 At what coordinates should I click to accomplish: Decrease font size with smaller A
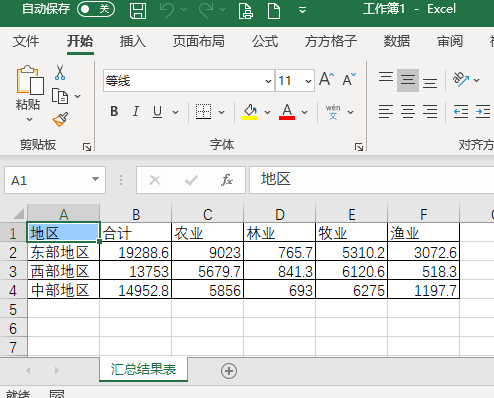click(x=349, y=80)
